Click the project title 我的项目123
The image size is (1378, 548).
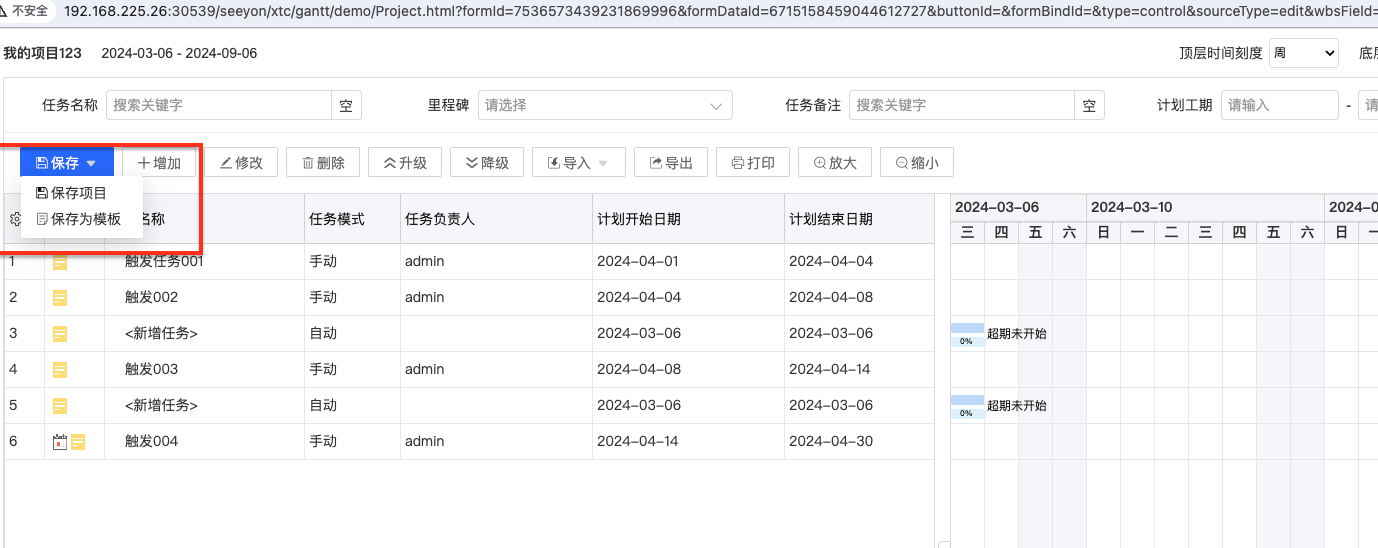[42, 53]
